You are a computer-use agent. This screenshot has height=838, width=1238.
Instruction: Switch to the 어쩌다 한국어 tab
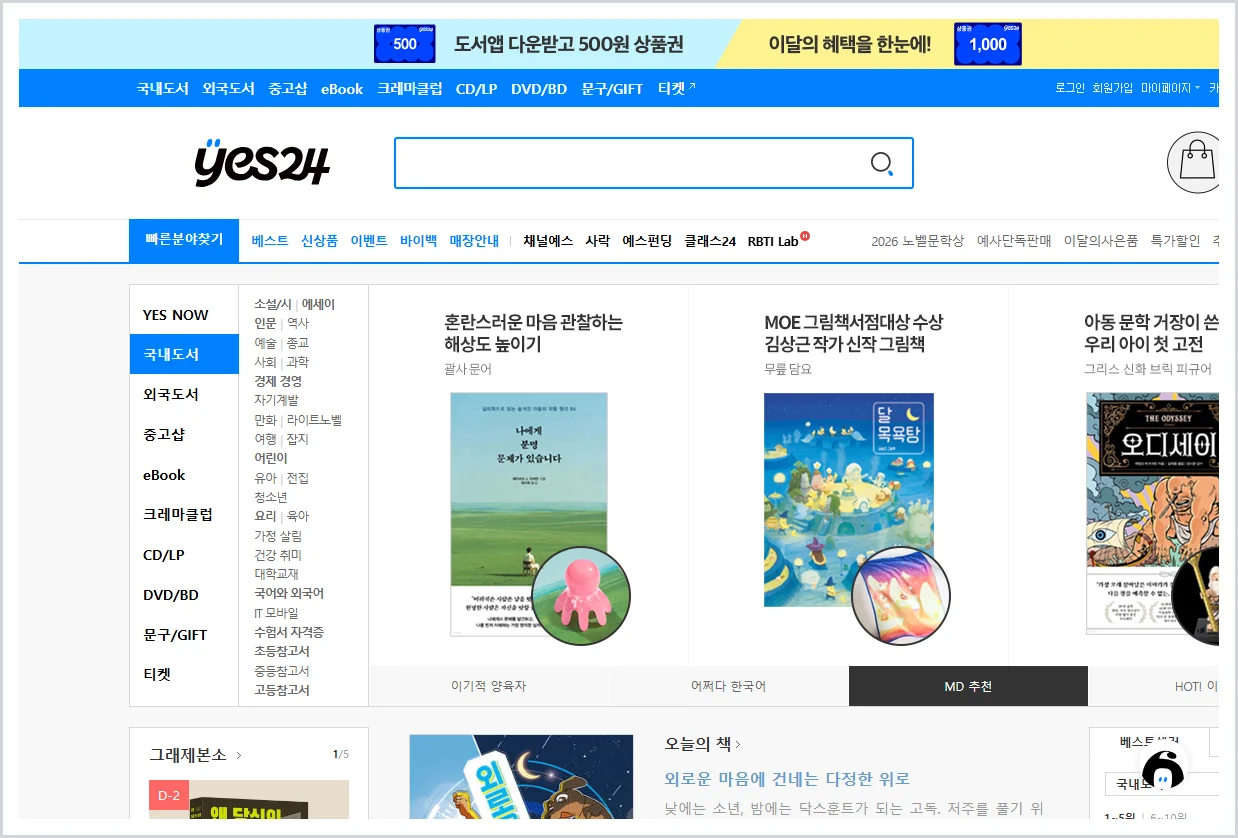click(728, 686)
